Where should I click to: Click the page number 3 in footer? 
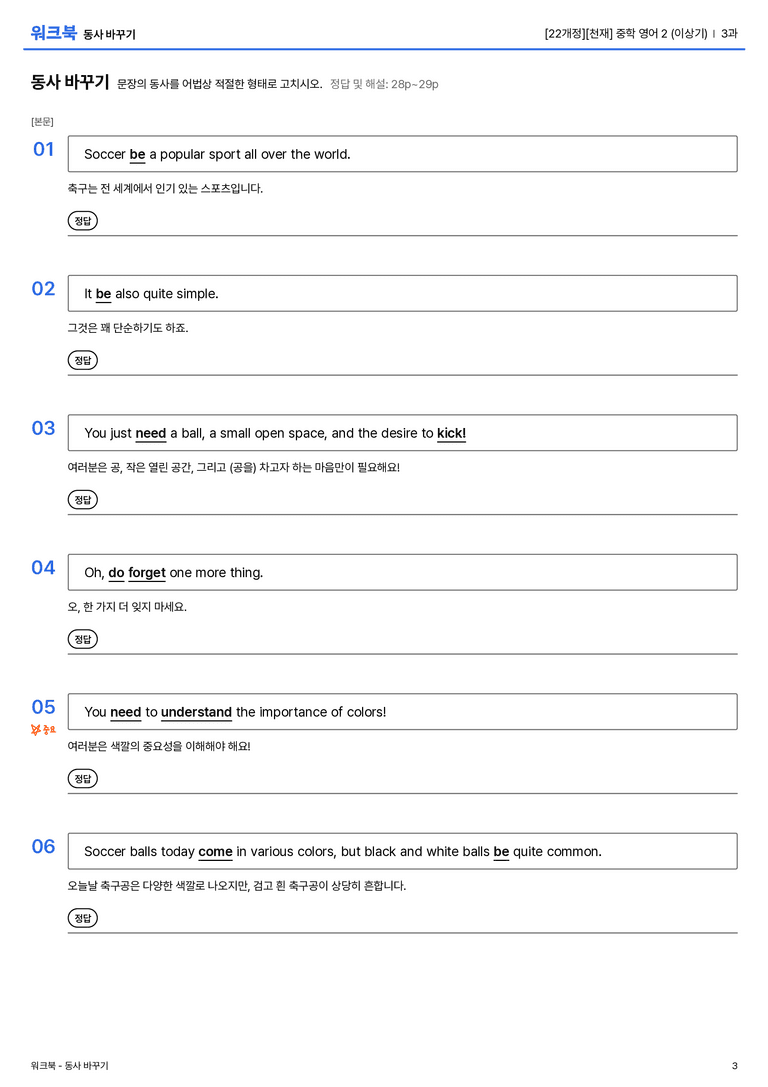[735, 1066]
